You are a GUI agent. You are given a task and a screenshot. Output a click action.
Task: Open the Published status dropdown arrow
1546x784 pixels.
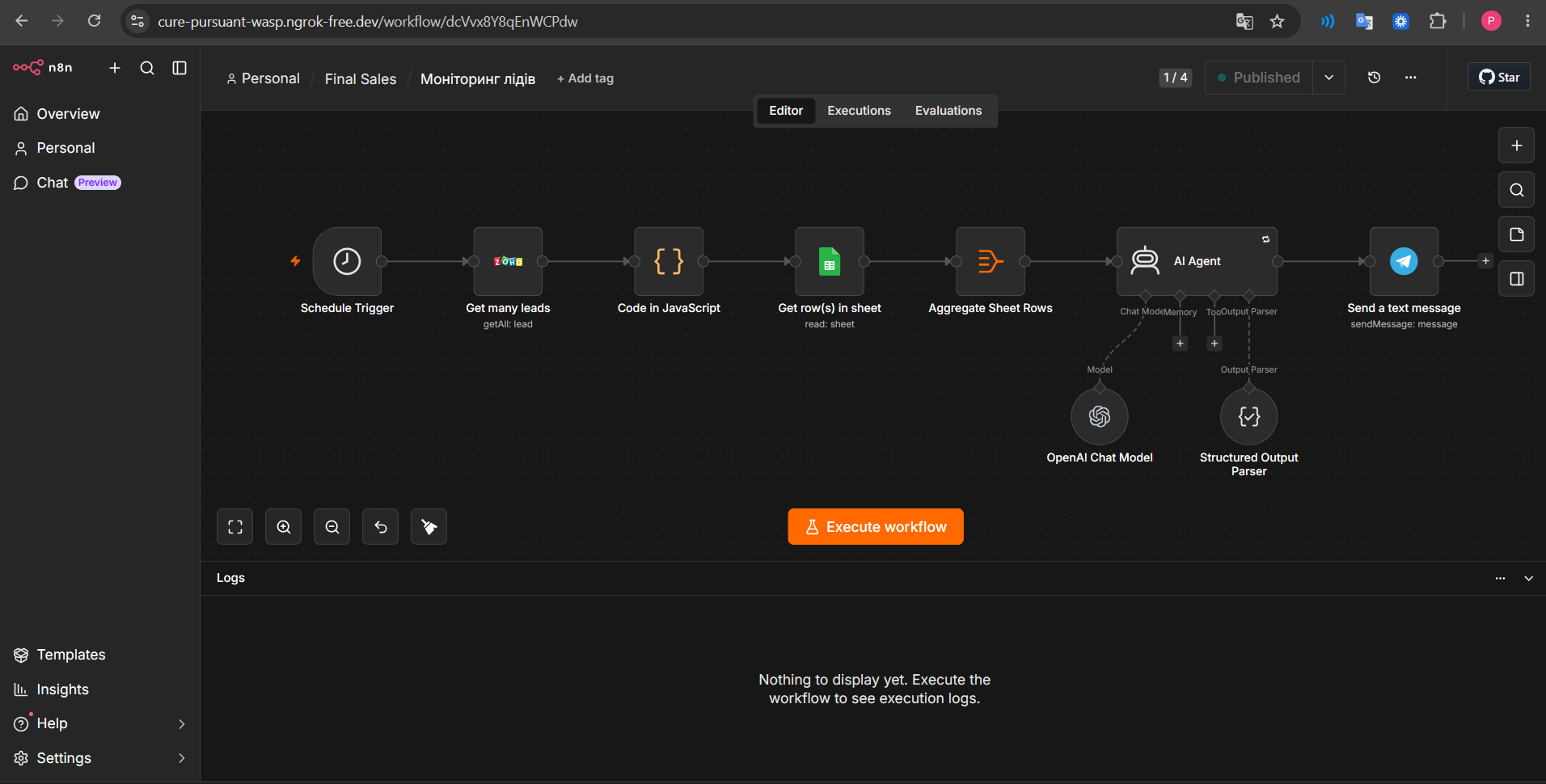1328,78
